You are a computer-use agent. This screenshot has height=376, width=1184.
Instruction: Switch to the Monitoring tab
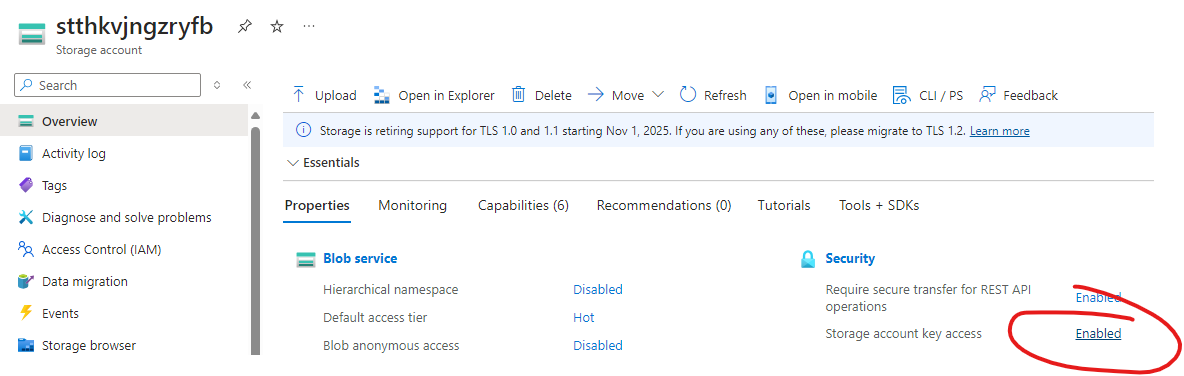pyautogui.click(x=412, y=205)
